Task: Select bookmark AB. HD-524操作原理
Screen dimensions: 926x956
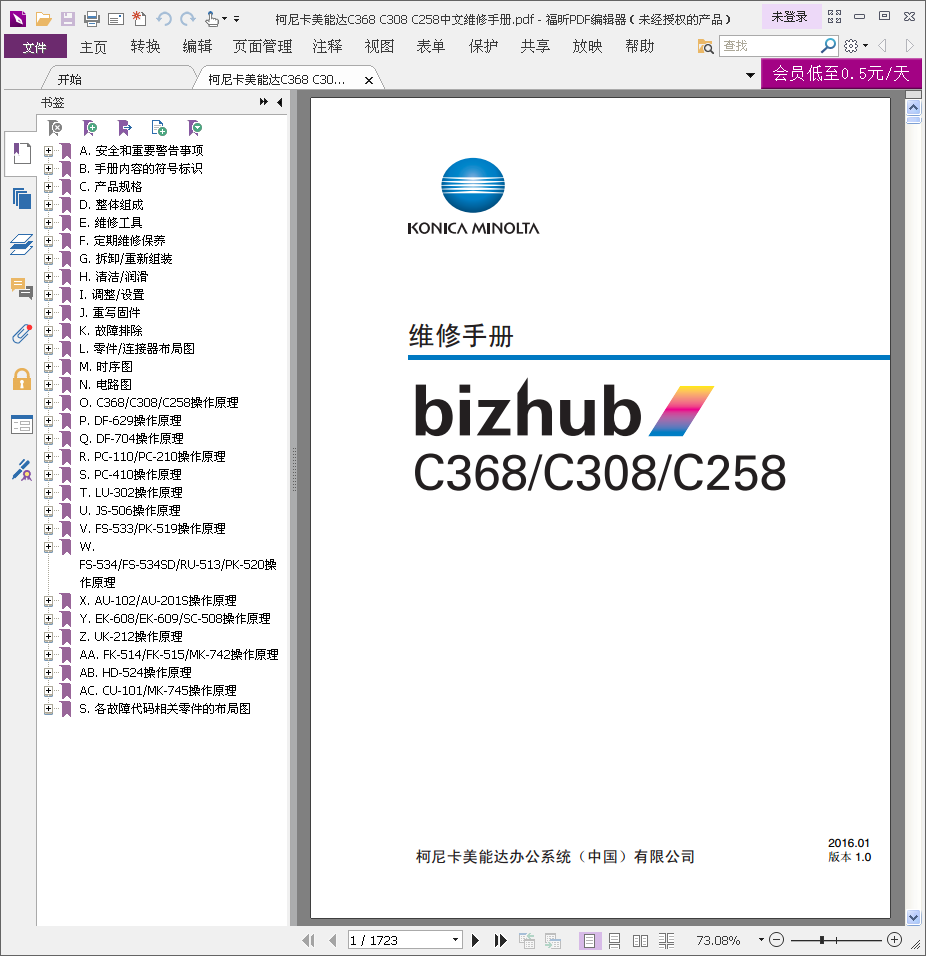Action: click(x=135, y=672)
